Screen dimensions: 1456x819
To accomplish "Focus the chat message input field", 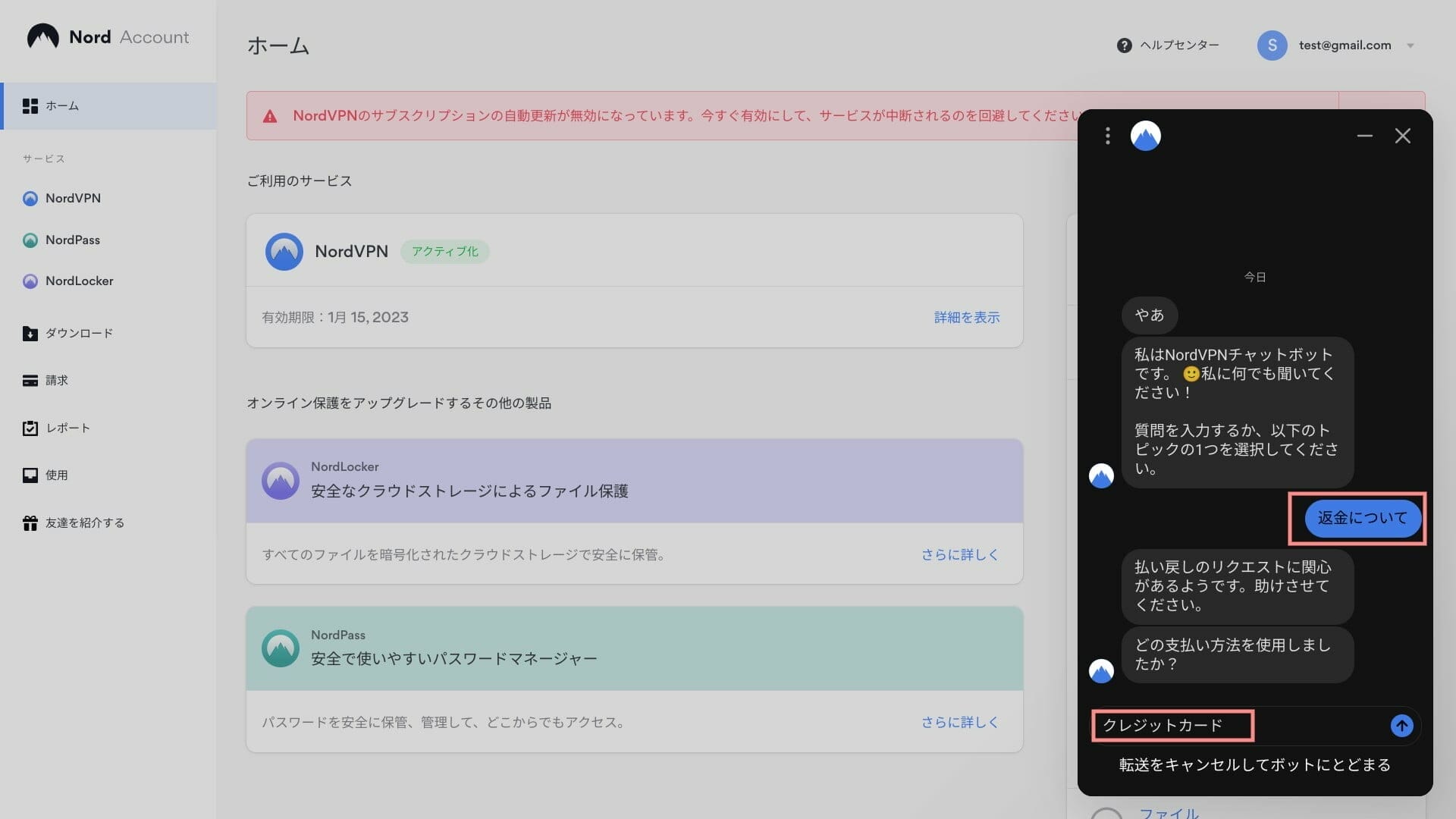I will click(x=1240, y=726).
